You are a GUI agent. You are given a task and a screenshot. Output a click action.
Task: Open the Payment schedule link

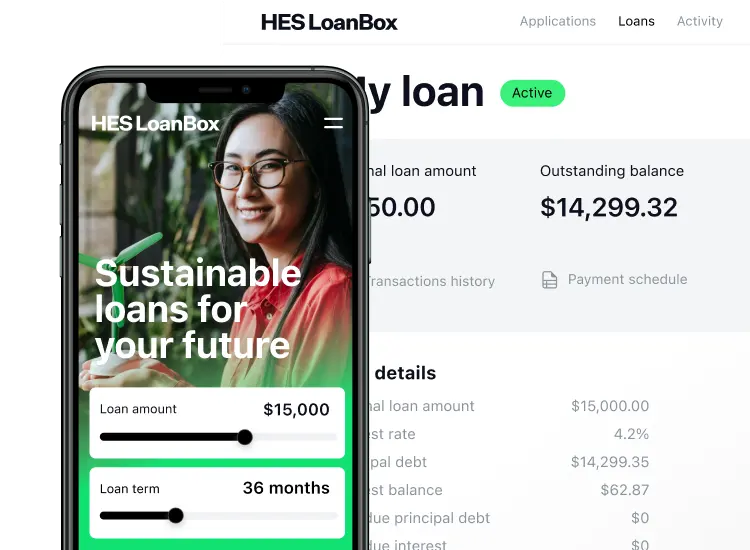coord(628,279)
